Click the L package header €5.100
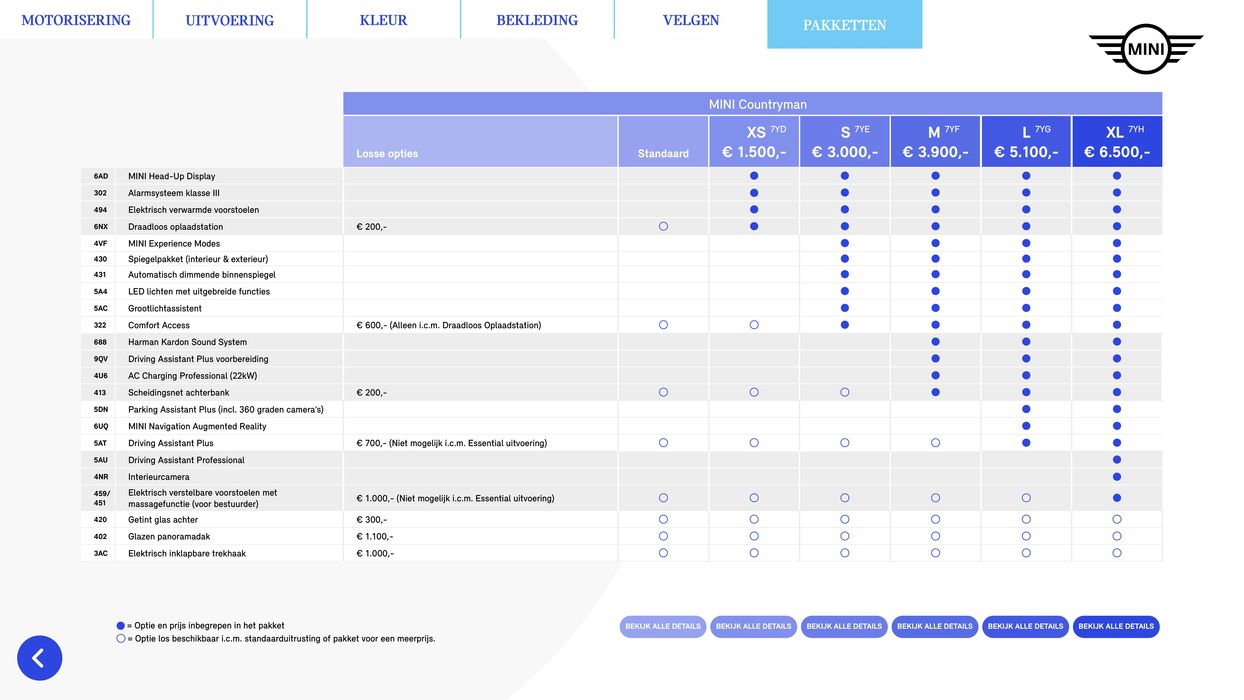The width and height of the screenshot is (1244, 700). pyautogui.click(x=1026, y=142)
